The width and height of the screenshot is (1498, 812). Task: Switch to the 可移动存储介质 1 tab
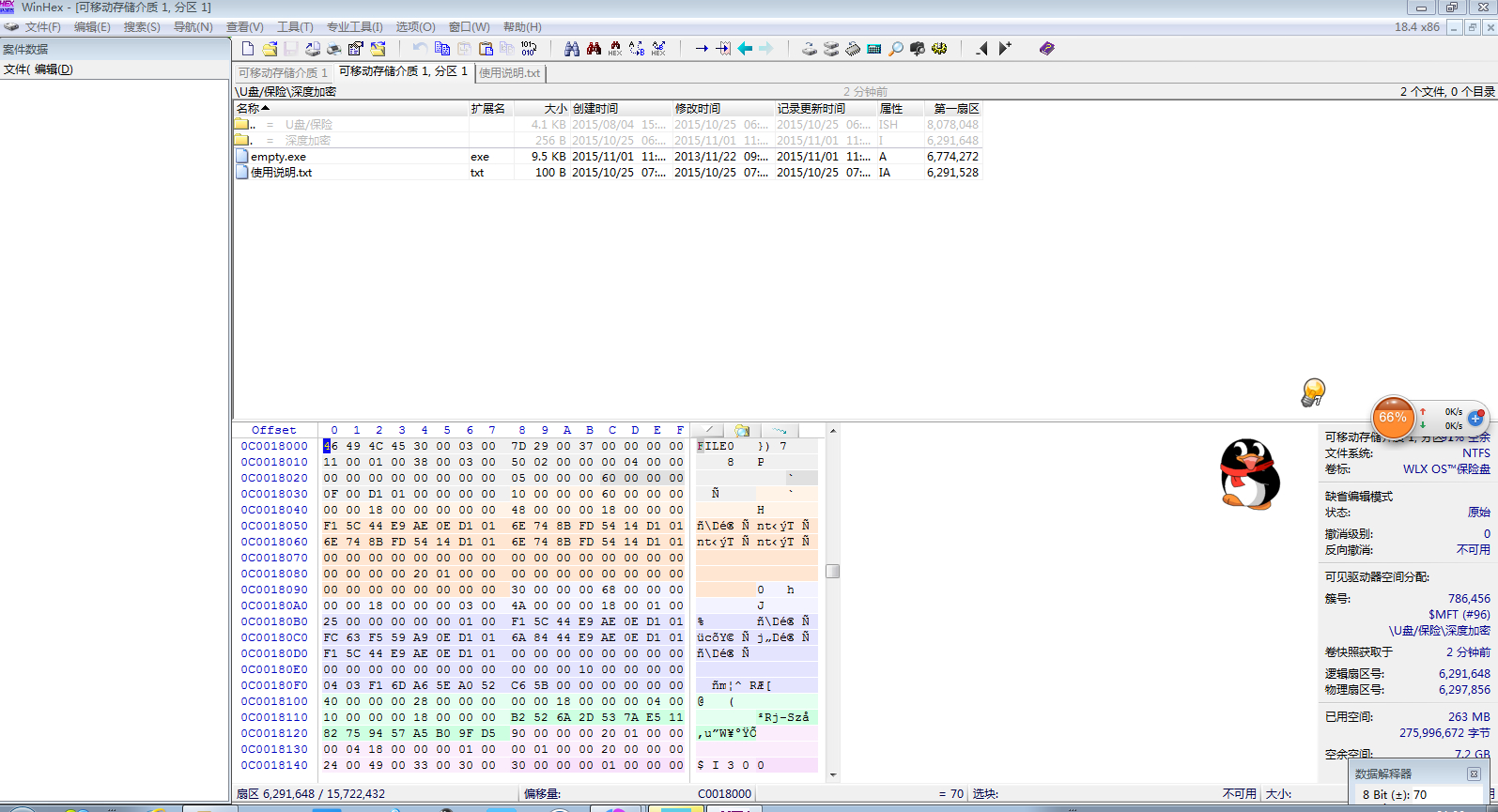point(283,73)
